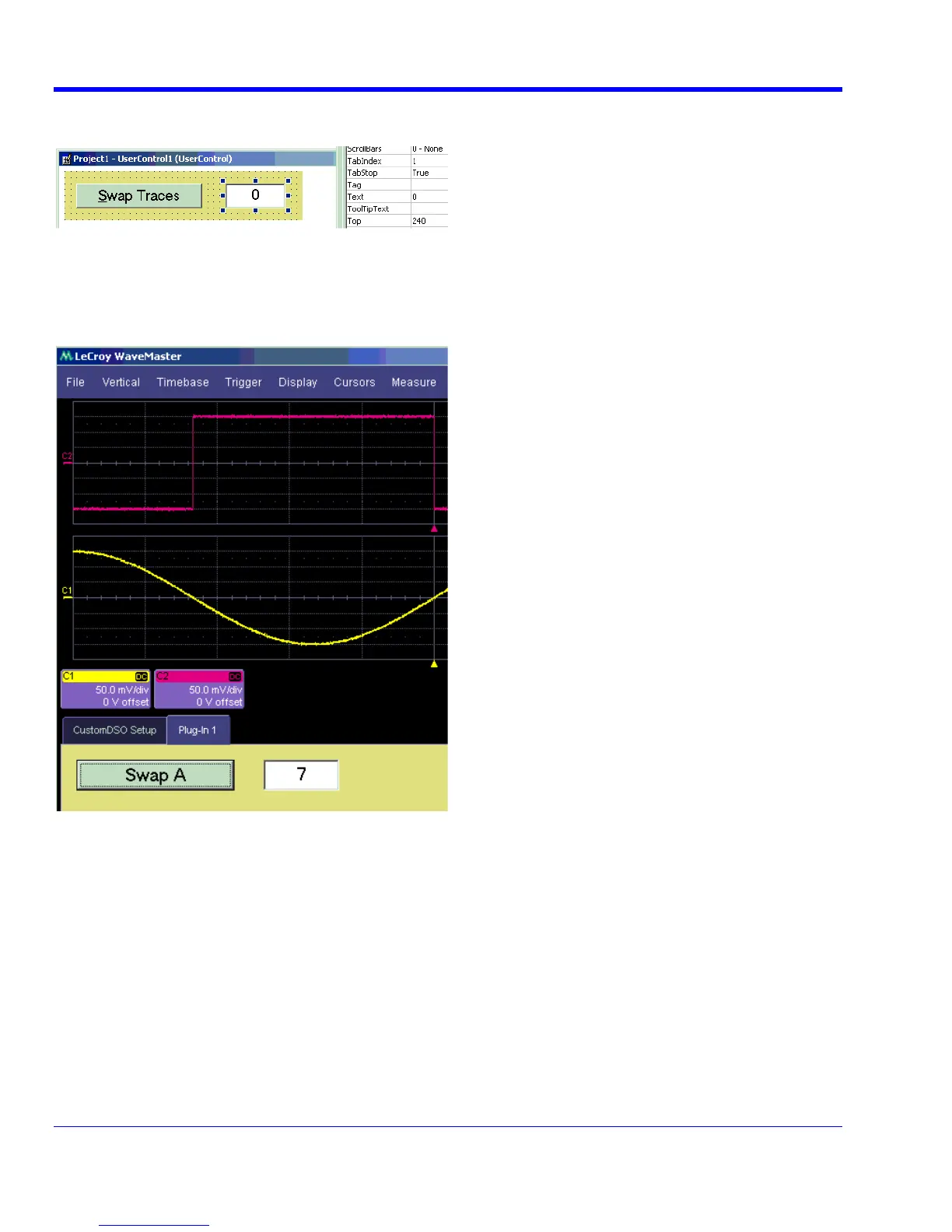Select the Top property row
952x1232 pixels.
[x=397, y=221]
